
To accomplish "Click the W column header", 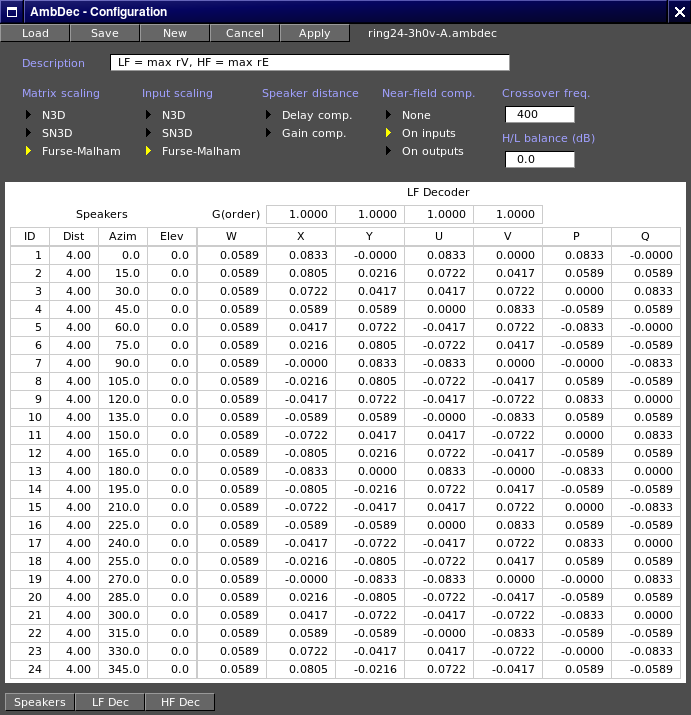I will 232,236.
